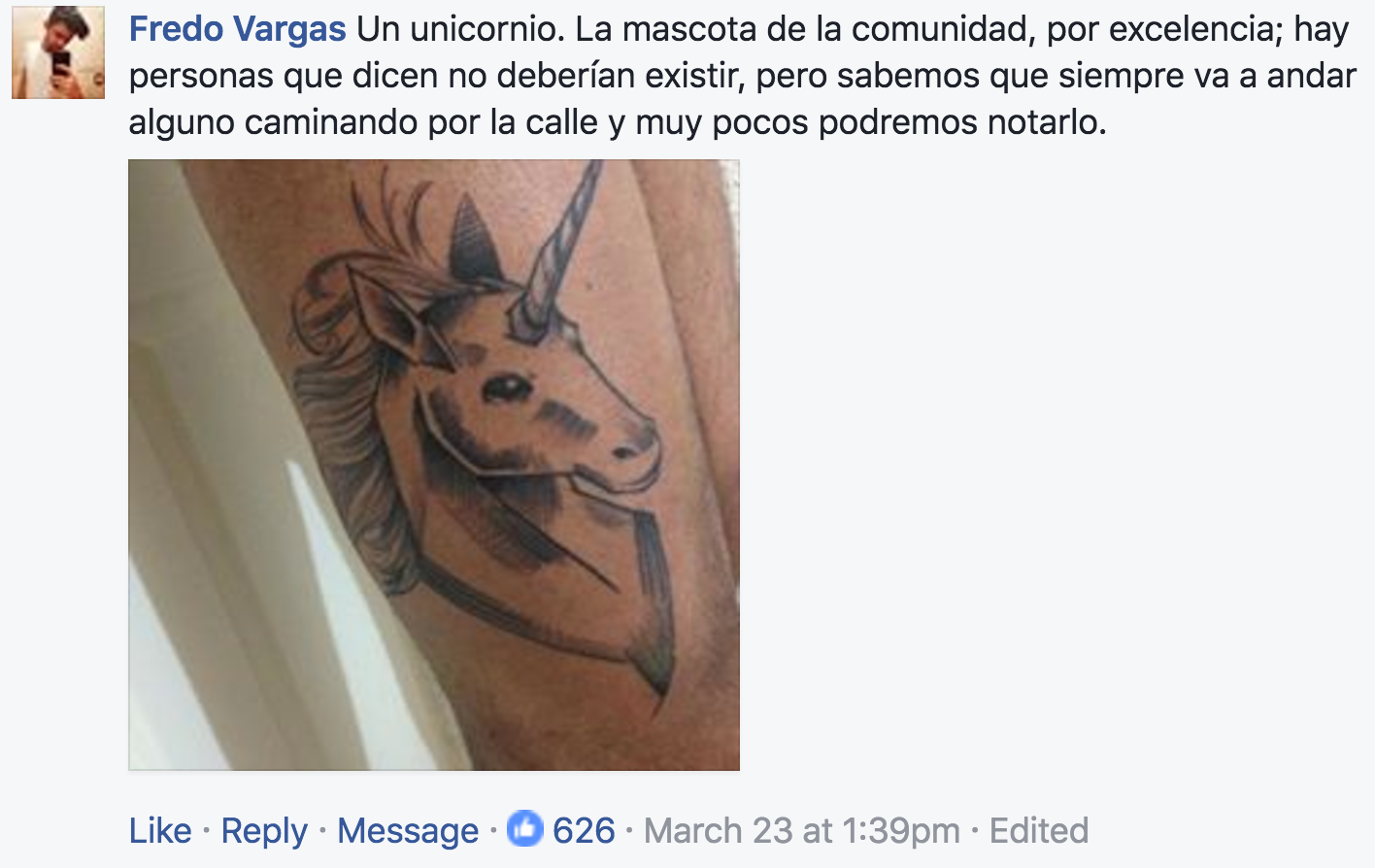Click the comment text beginning "Un unicornio"

coord(743,76)
